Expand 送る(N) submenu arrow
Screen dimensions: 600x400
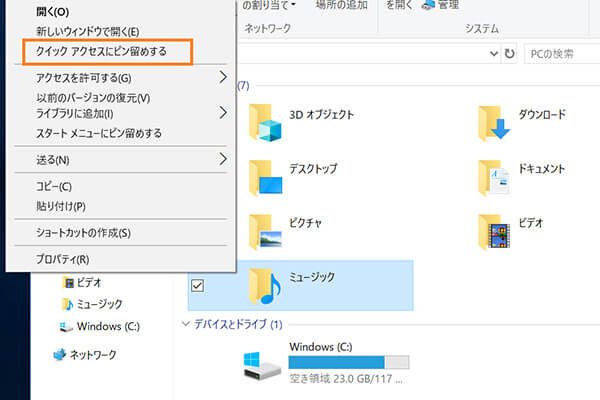[x=223, y=159]
